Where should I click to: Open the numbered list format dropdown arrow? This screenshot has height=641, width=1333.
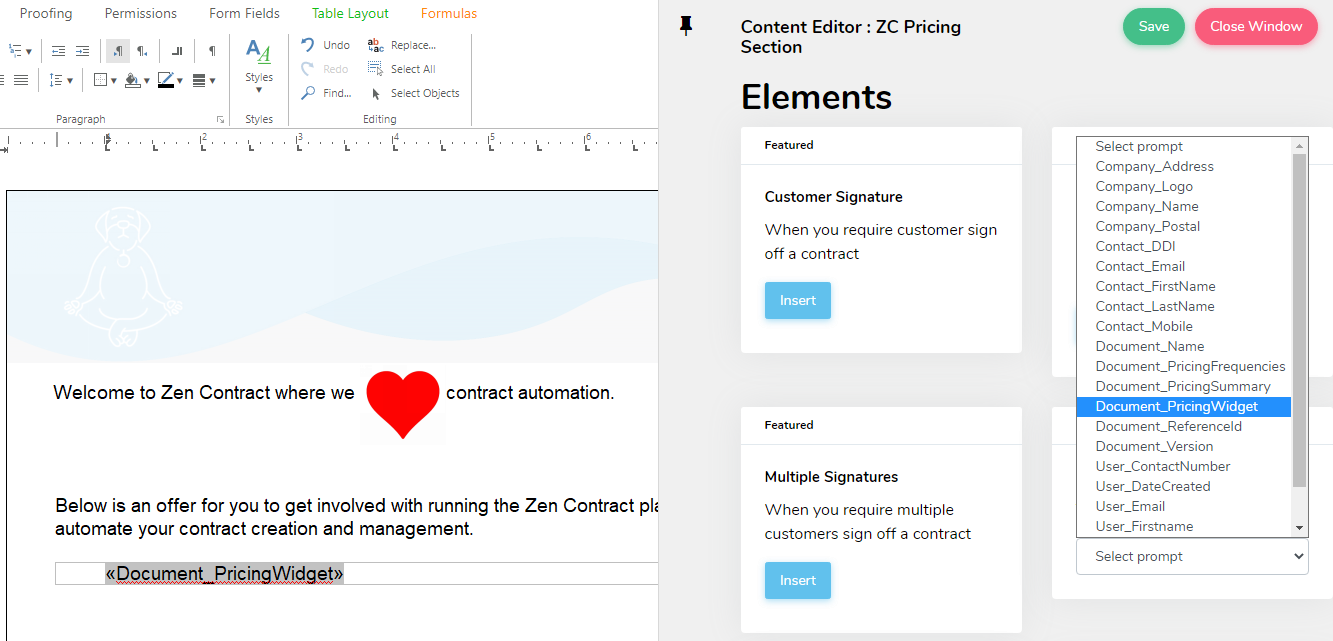coord(29,52)
